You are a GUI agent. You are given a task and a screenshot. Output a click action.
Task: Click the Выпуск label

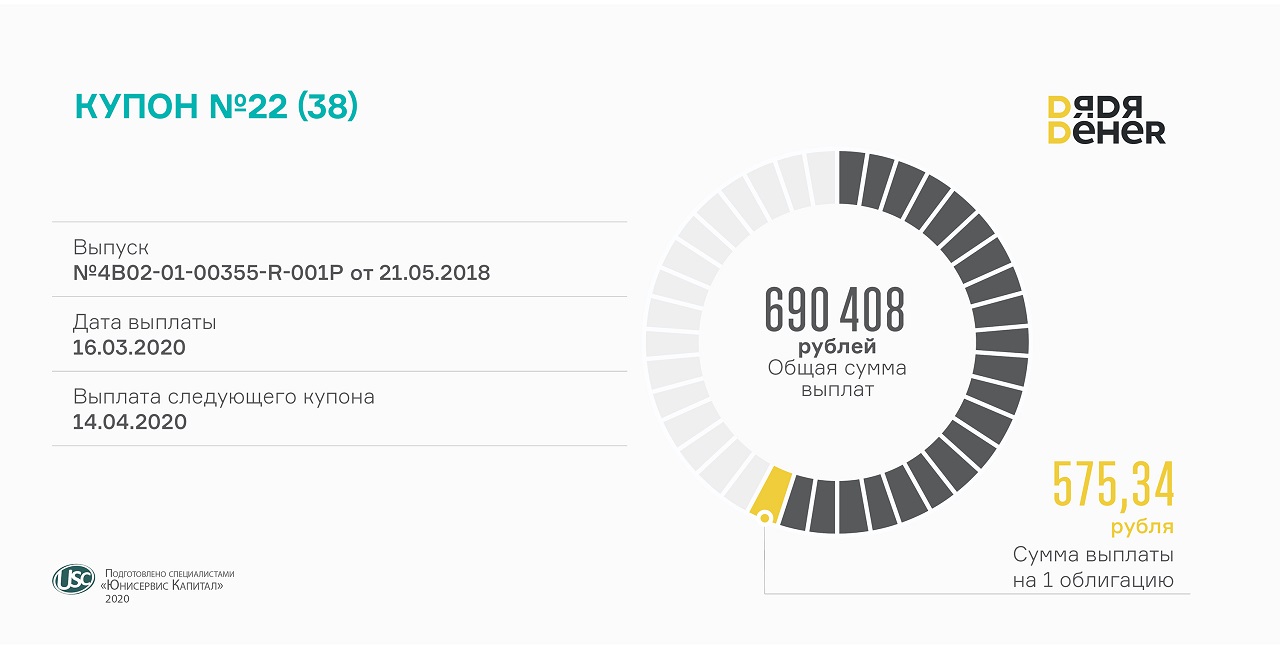click(111, 247)
